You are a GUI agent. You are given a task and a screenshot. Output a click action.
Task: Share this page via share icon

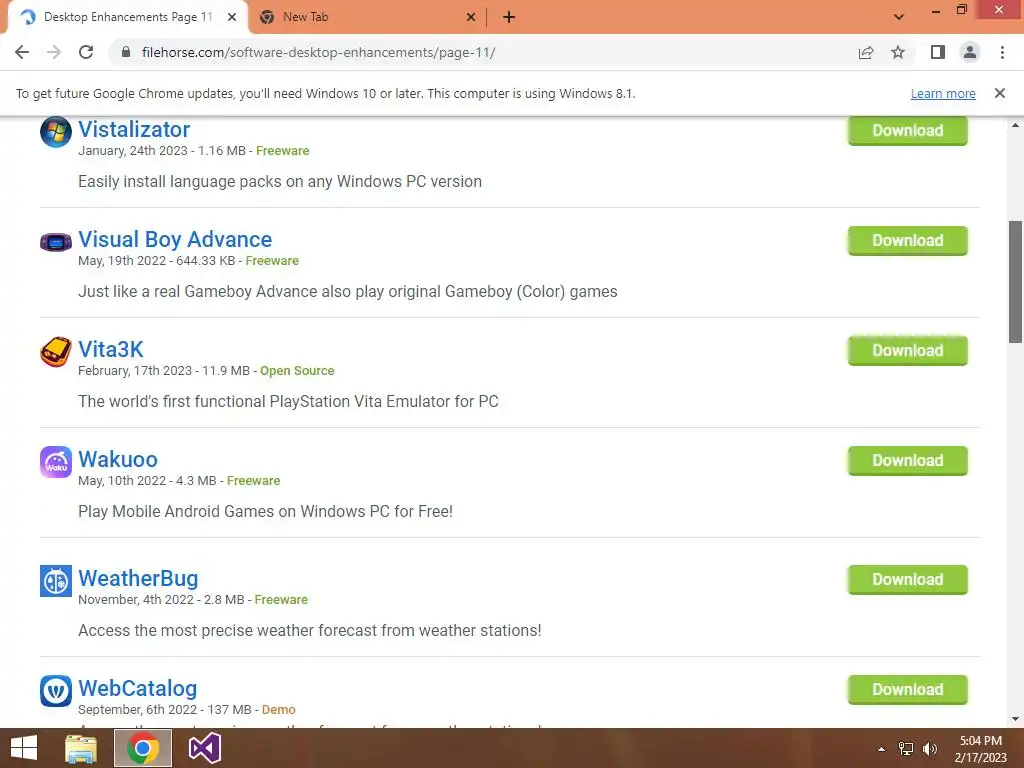(x=866, y=52)
